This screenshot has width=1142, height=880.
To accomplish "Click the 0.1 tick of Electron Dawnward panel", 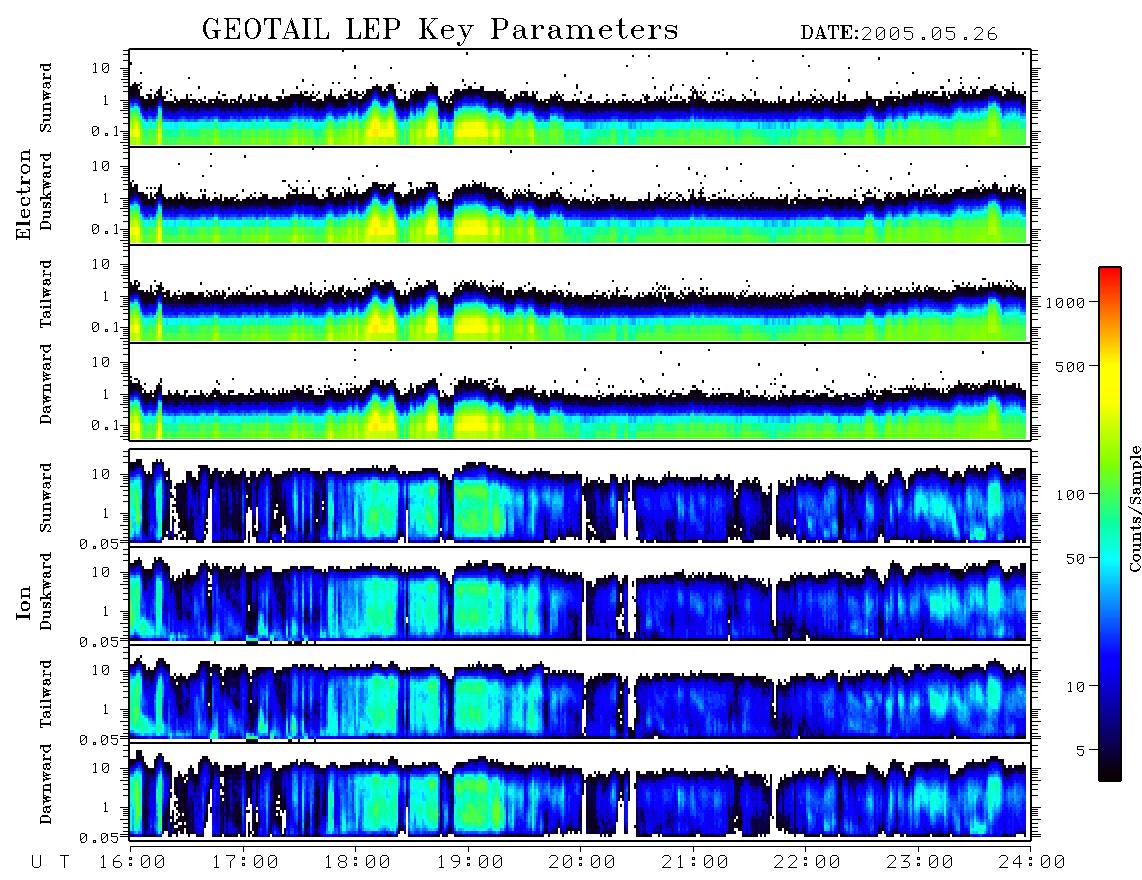I will click(x=105, y=425).
